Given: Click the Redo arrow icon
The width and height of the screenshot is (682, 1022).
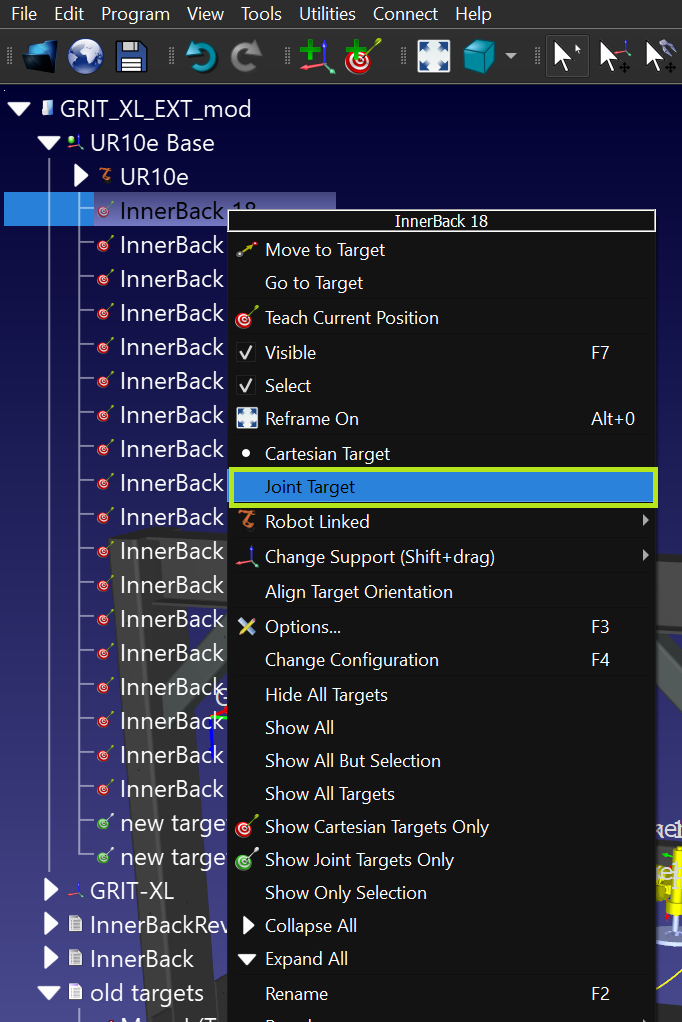Looking at the screenshot, I should [x=245, y=56].
